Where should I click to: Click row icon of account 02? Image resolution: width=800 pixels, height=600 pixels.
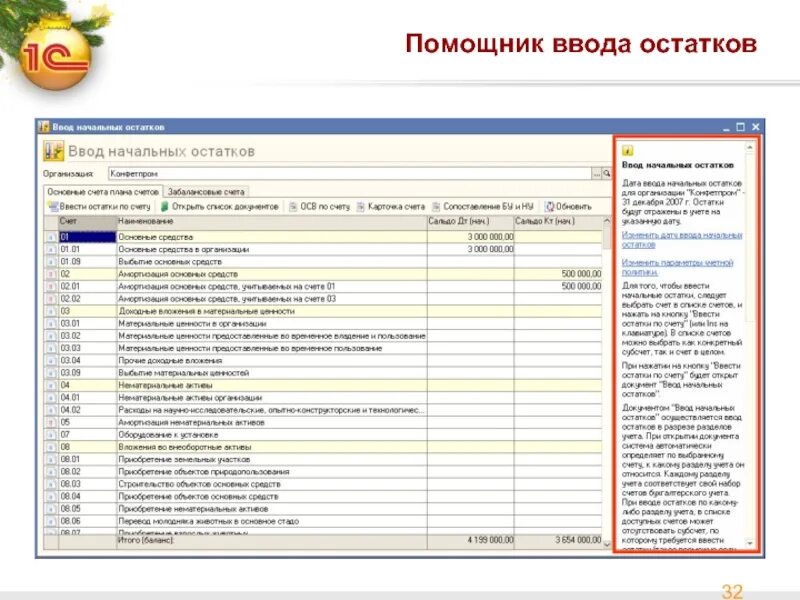51,274
